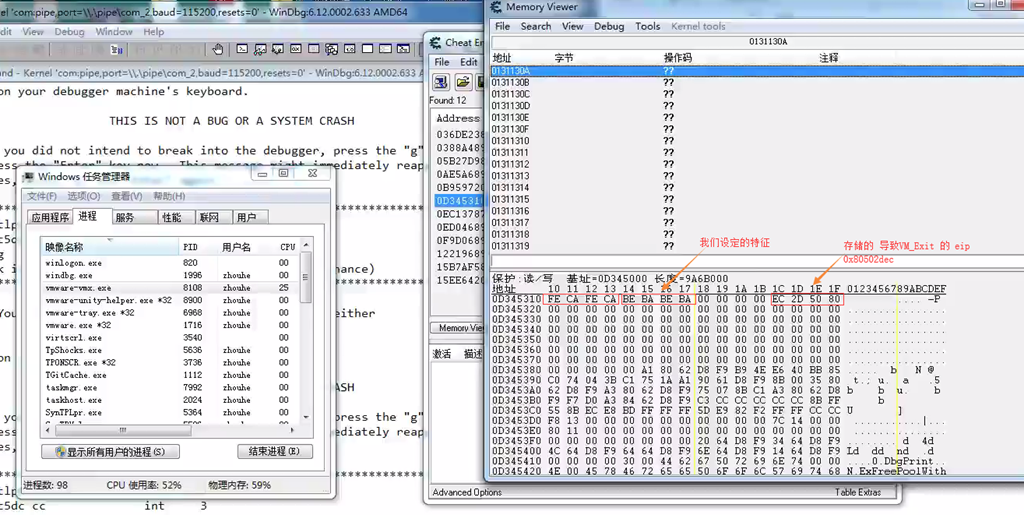Screen dimensions: 1024x515
Task: Open WinDbg Window menu
Action: [114, 31]
